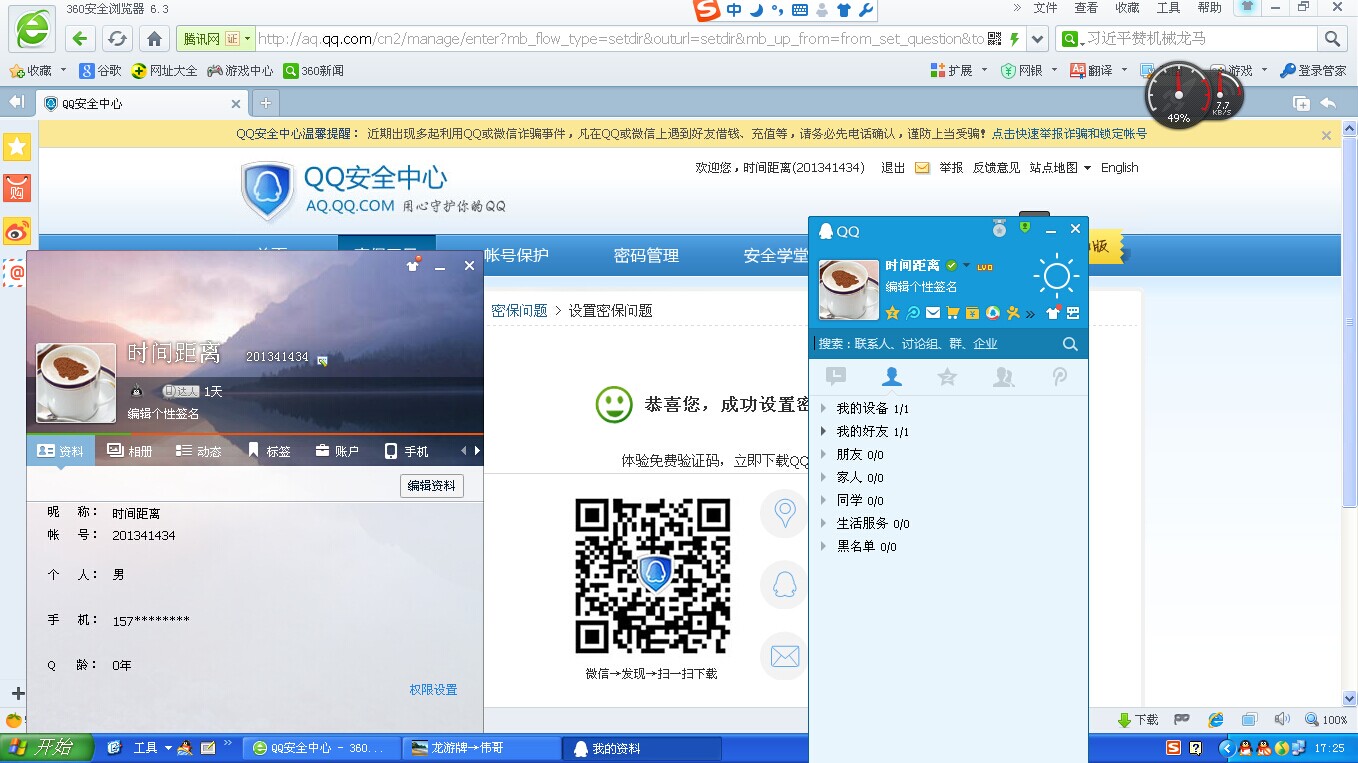Open the interface manager icon in QQ panel
Viewport: 1358px width, 763px height.
tap(1073, 313)
